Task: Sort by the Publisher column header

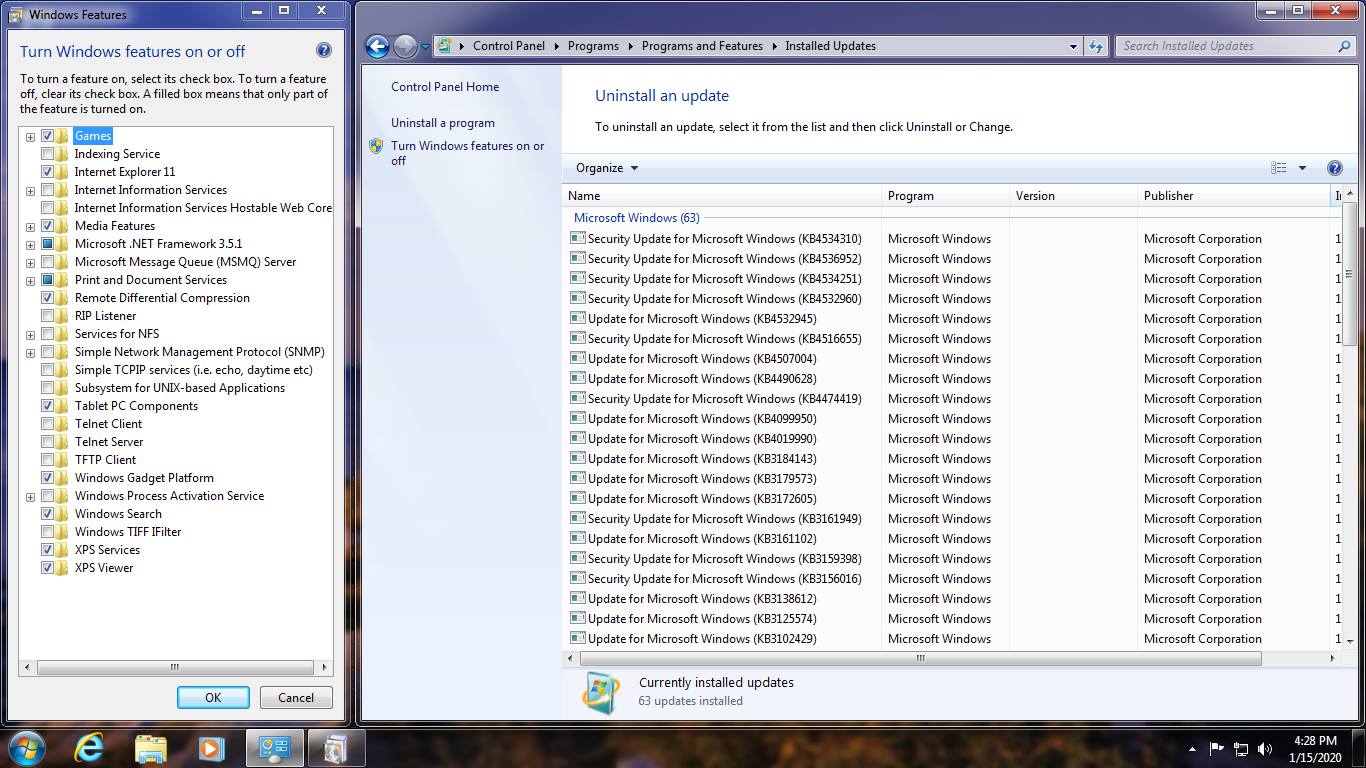Action: pyautogui.click(x=1234, y=196)
